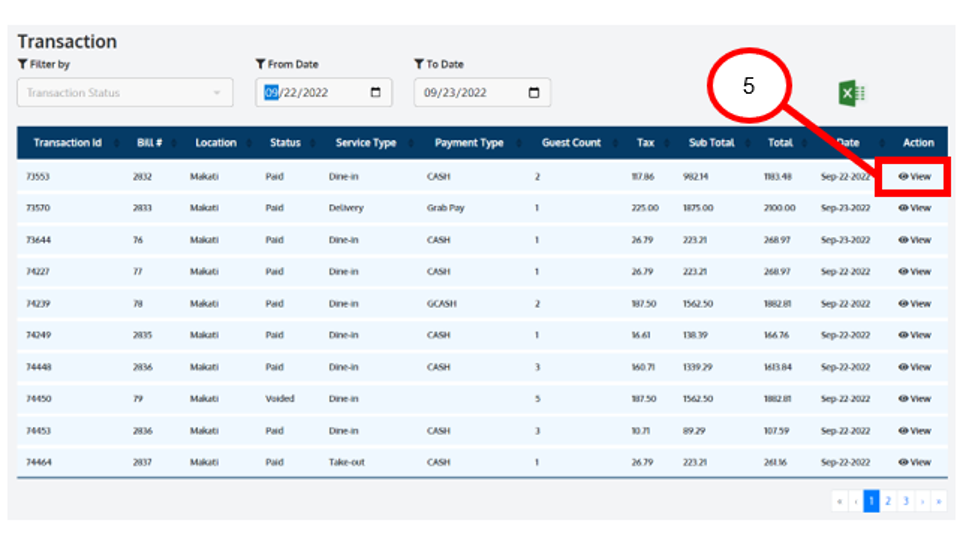Jump to last page with double-right arrow
The height and width of the screenshot is (536, 960).
click(939, 501)
